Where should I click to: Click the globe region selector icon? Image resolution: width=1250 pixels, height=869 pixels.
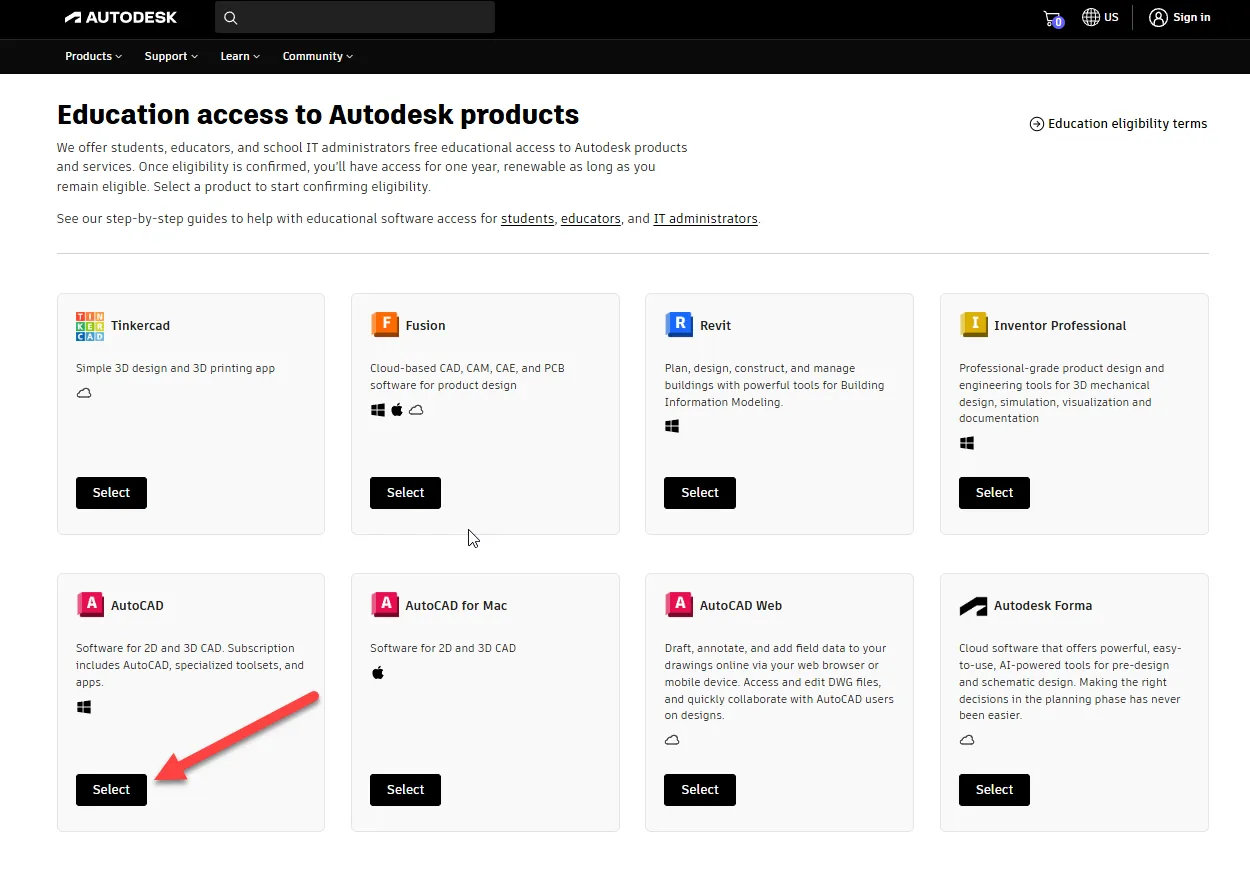pos(1091,17)
